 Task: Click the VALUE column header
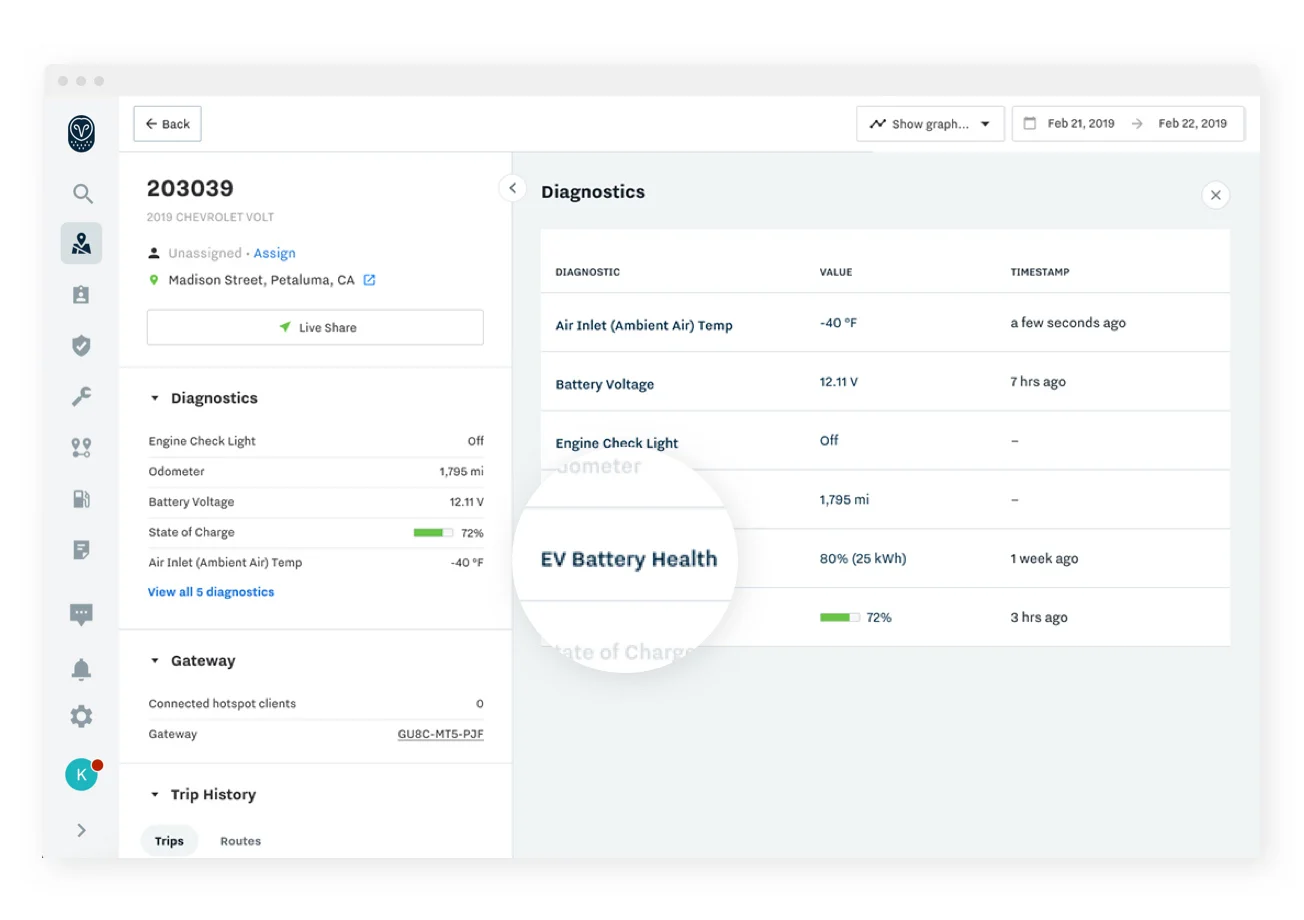point(836,272)
